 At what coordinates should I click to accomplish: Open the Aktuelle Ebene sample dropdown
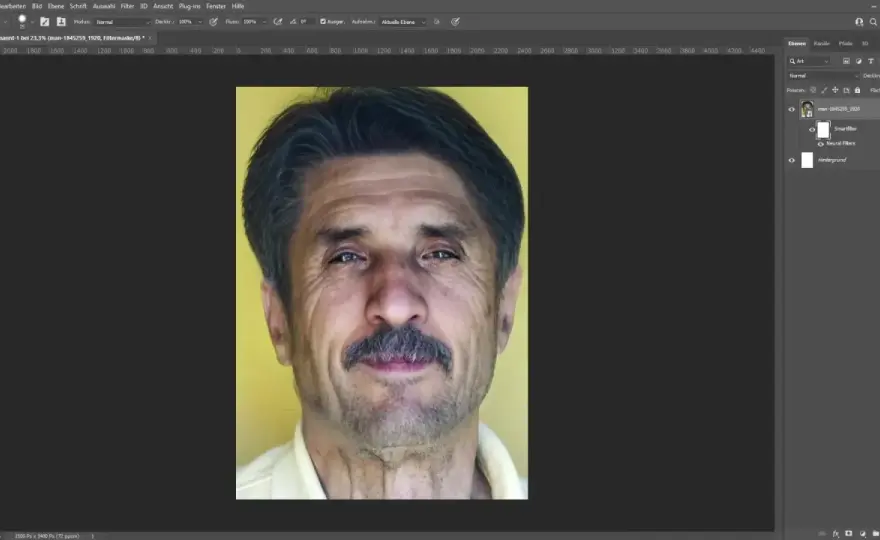tap(403, 22)
